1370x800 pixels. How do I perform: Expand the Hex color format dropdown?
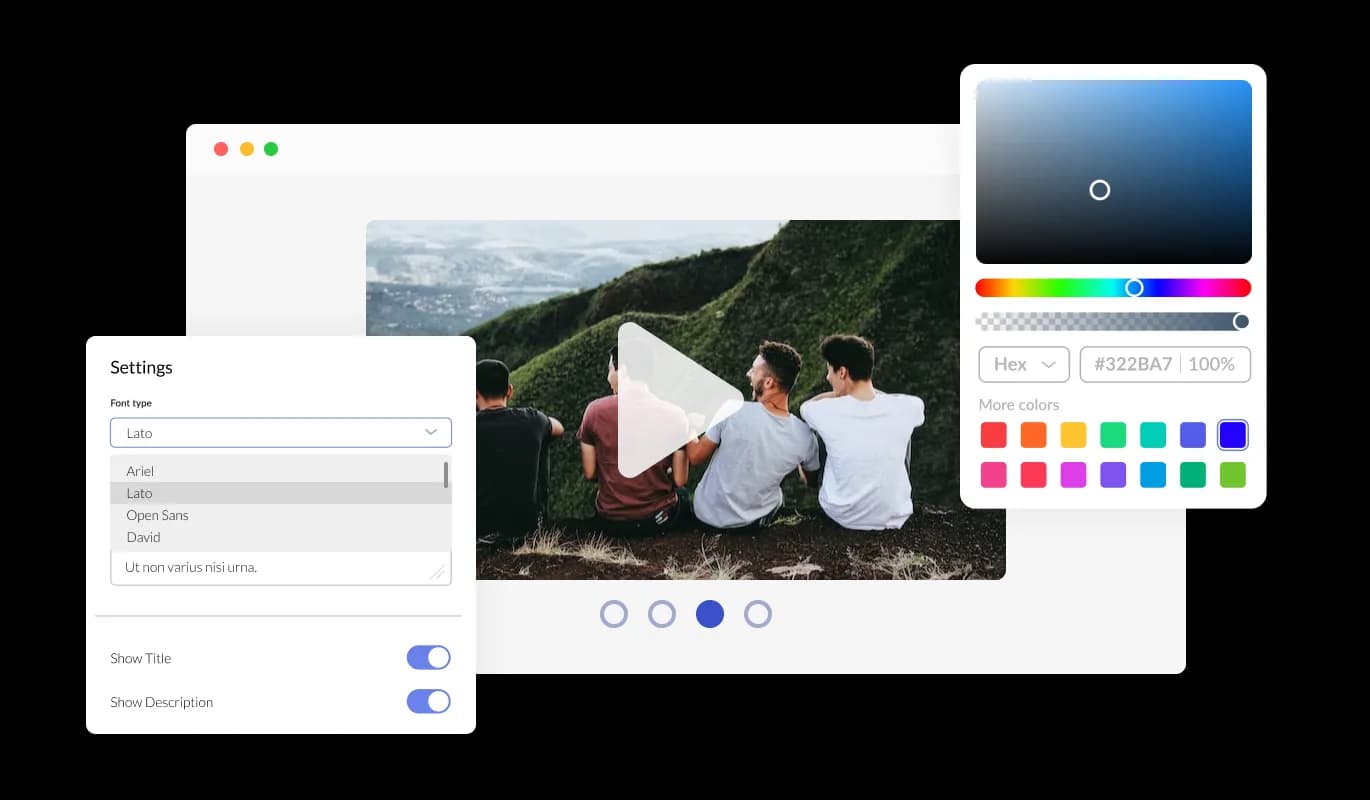(1024, 365)
